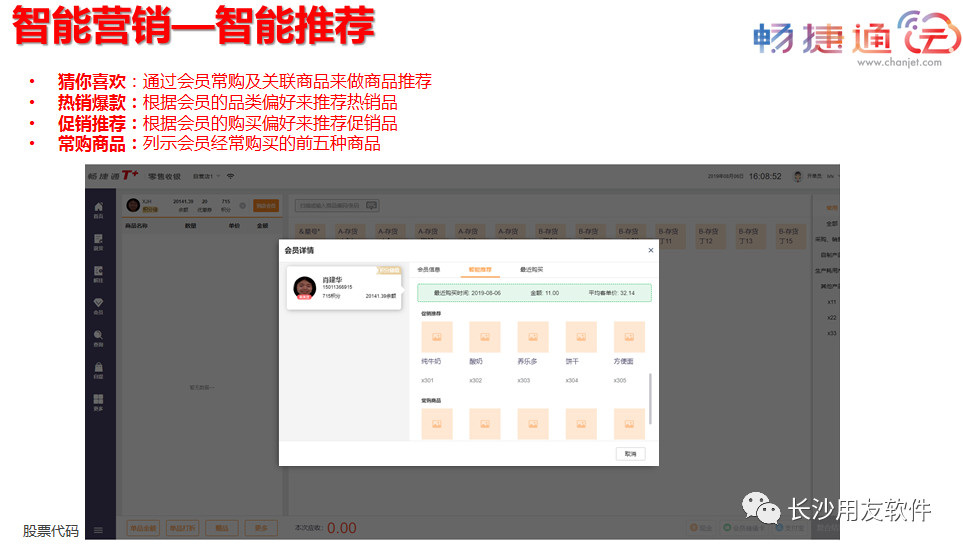The image size is (963, 553).
Task: Click the 常购商品 section heading
Action: click(431, 401)
